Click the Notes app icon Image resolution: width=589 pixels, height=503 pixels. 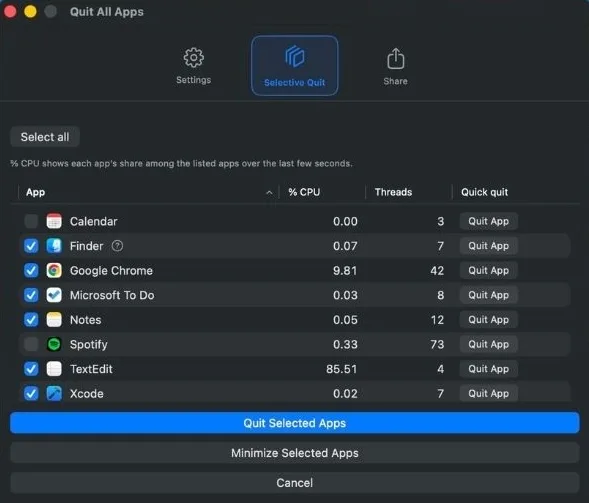pos(54,320)
